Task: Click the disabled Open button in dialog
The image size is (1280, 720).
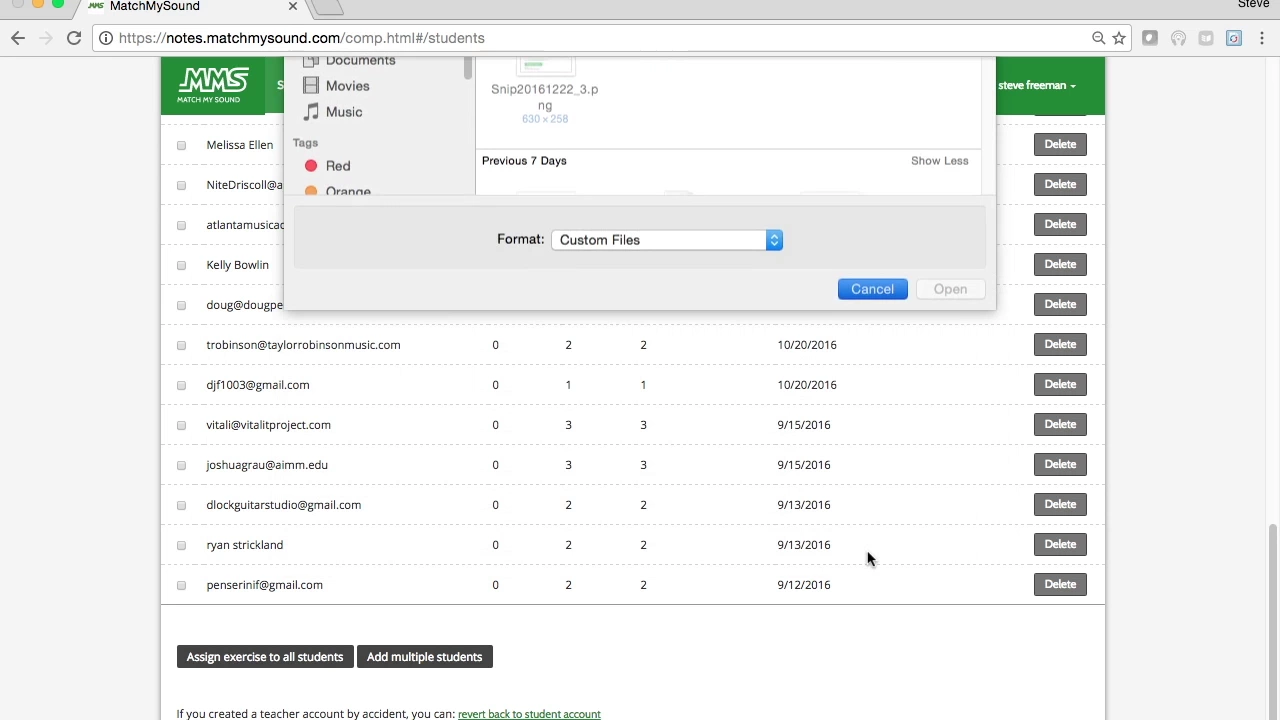Action: click(950, 289)
